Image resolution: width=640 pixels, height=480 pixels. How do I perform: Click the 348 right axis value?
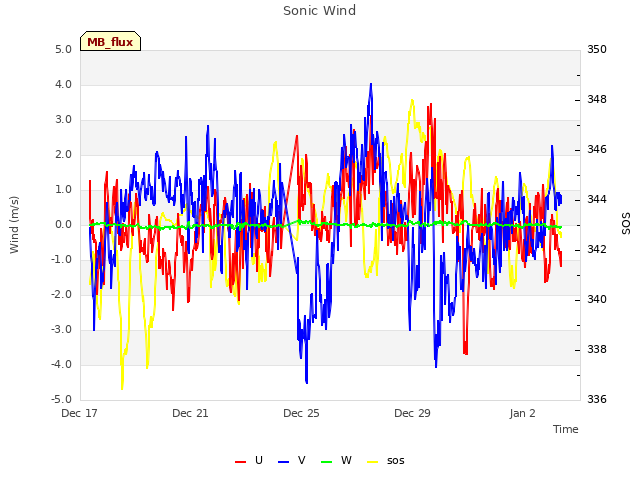pyautogui.click(x=597, y=99)
